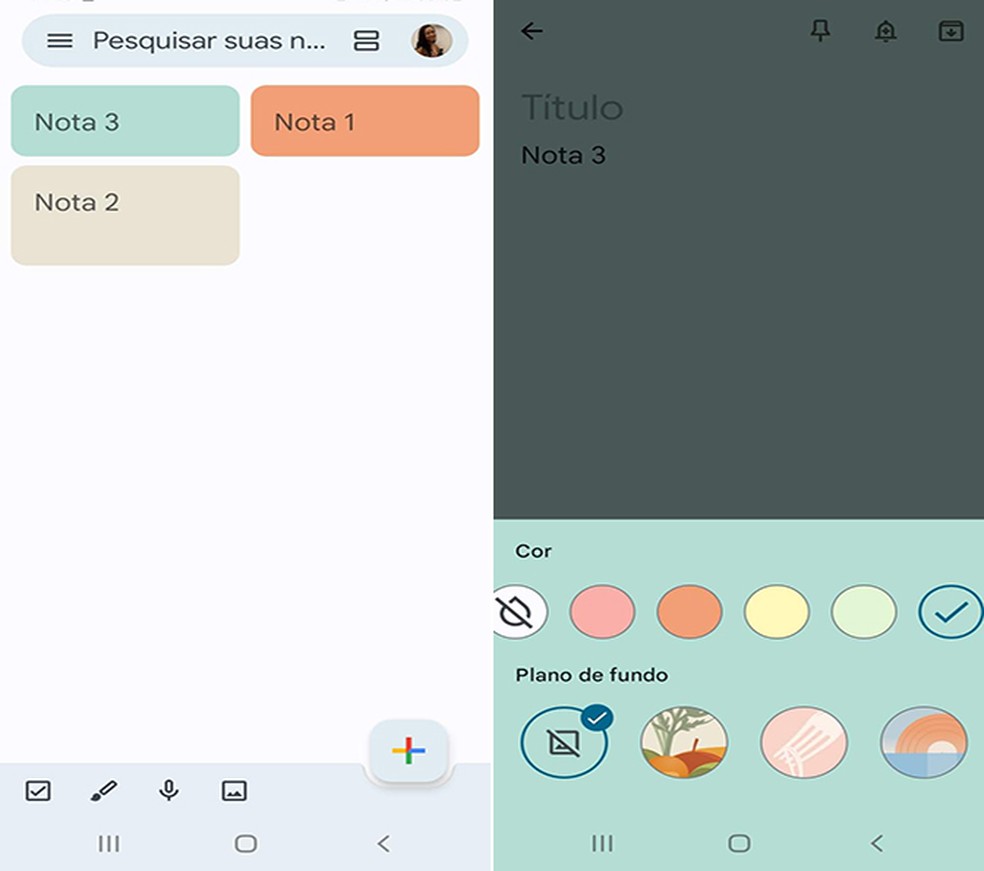Choose the tree and orange background thumbnail
The image size is (984, 871).
pos(684,742)
